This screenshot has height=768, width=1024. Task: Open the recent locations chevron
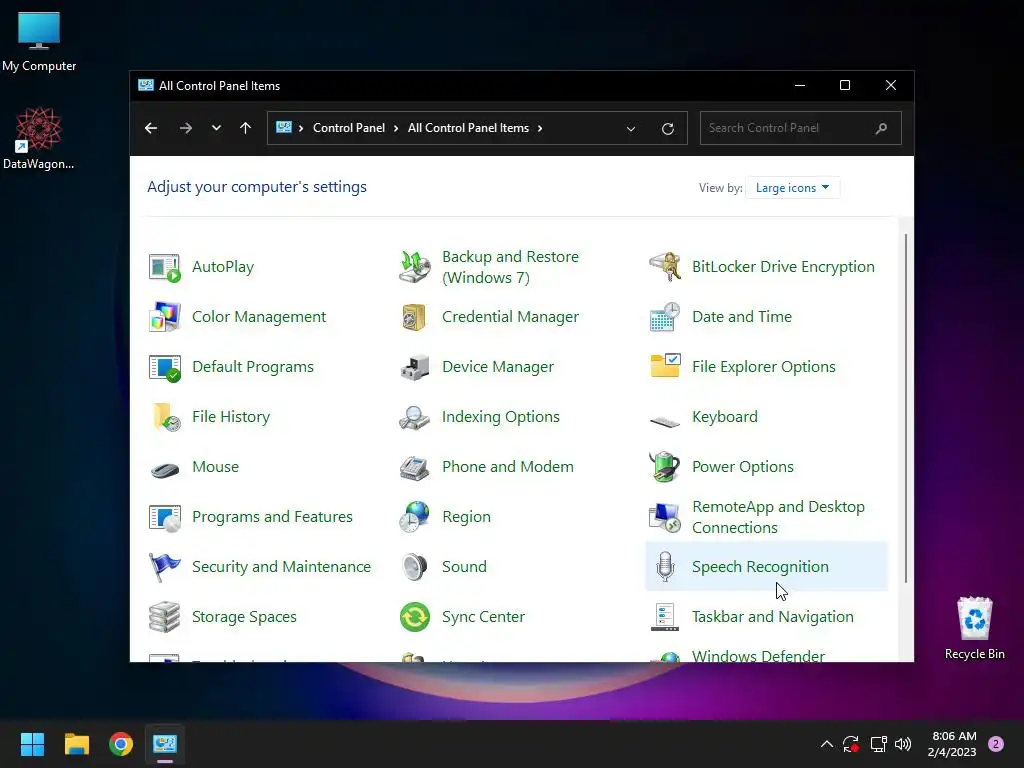pyautogui.click(x=216, y=128)
